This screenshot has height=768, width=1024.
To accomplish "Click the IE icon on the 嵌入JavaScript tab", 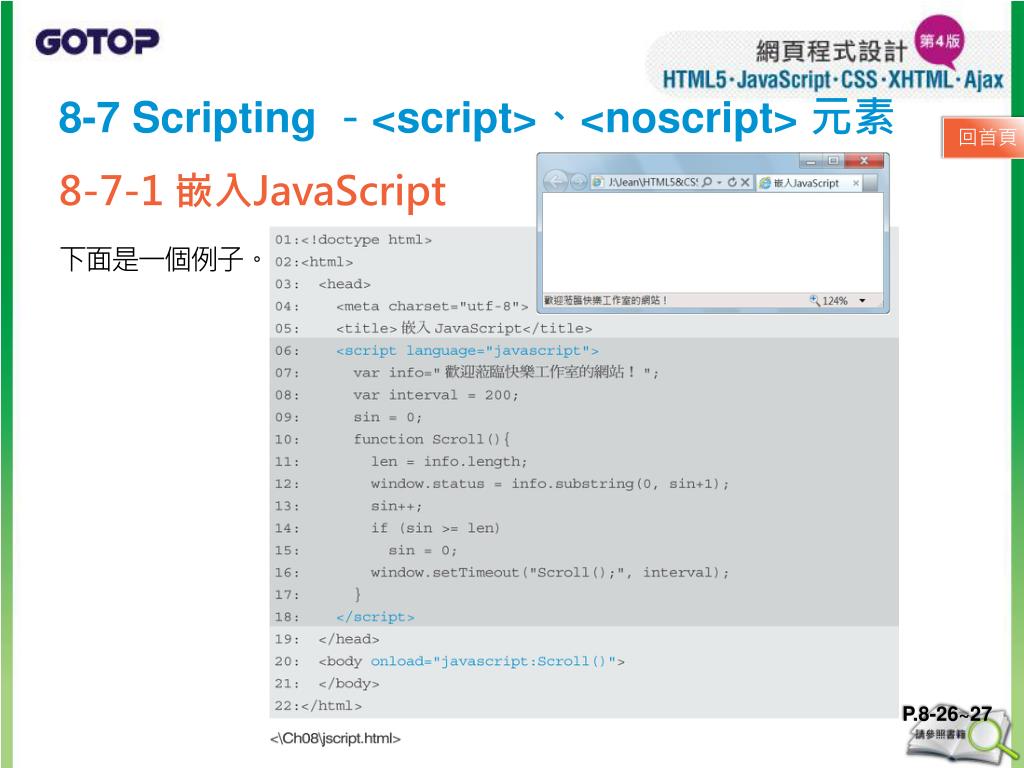I will point(765,184).
